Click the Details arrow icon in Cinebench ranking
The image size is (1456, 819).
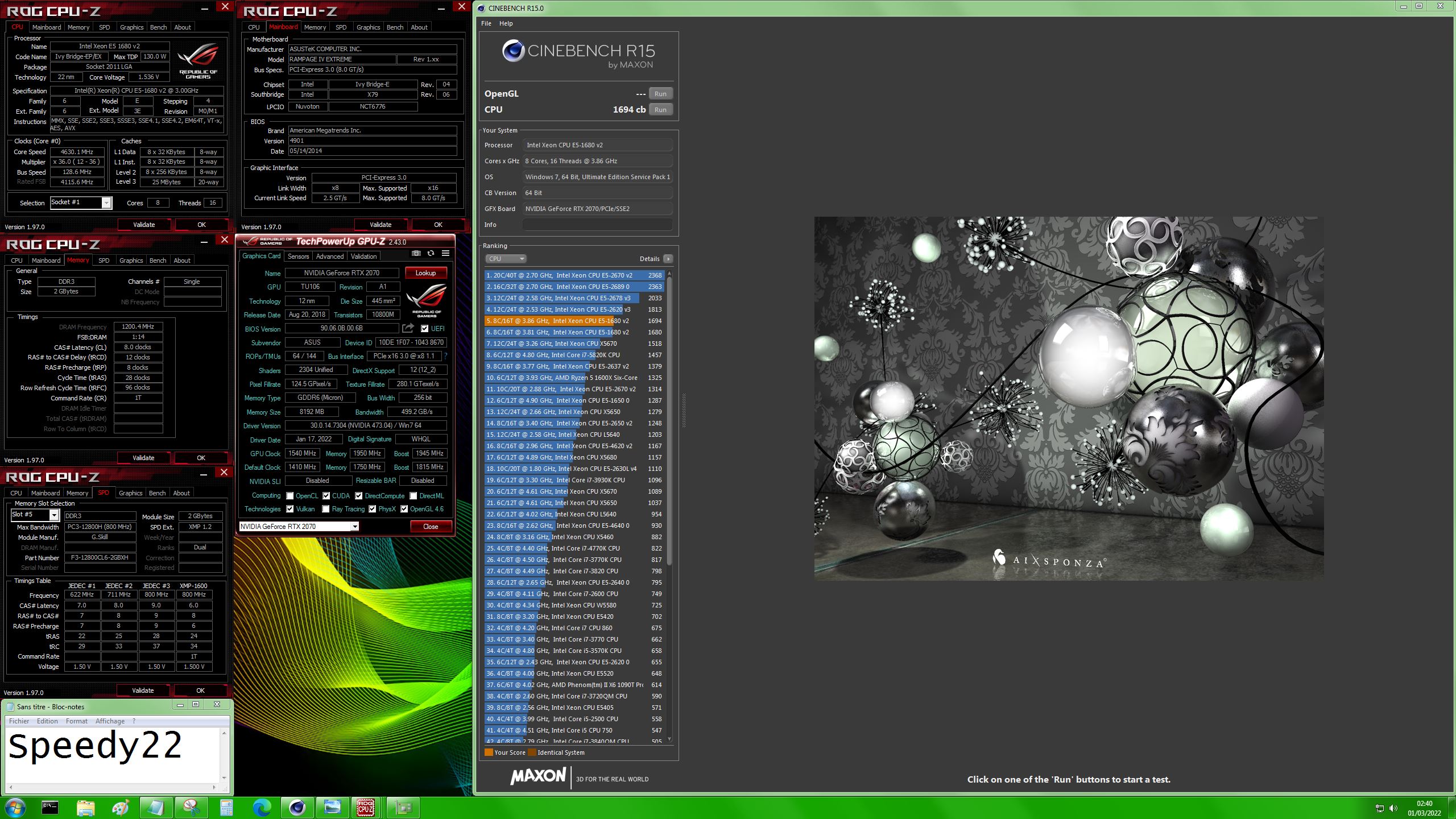pyautogui.click(x=668, y=259)
